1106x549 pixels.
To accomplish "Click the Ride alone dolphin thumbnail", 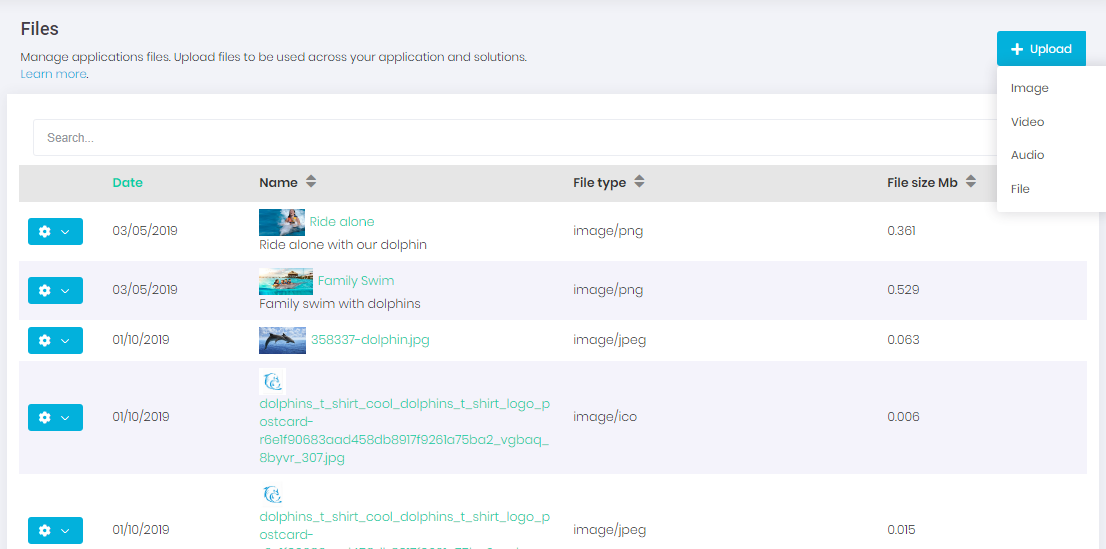I will (282, 222).
